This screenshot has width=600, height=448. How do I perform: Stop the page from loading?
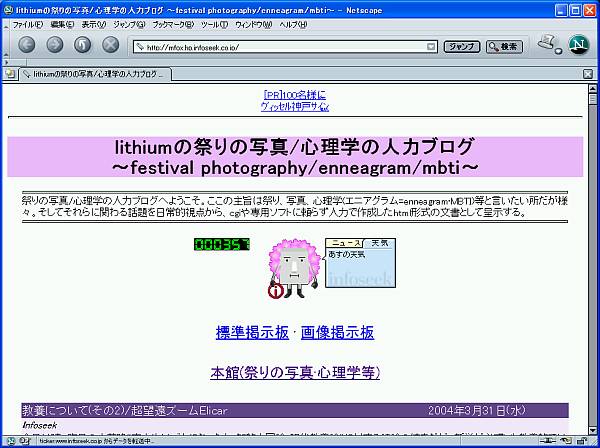111,45
